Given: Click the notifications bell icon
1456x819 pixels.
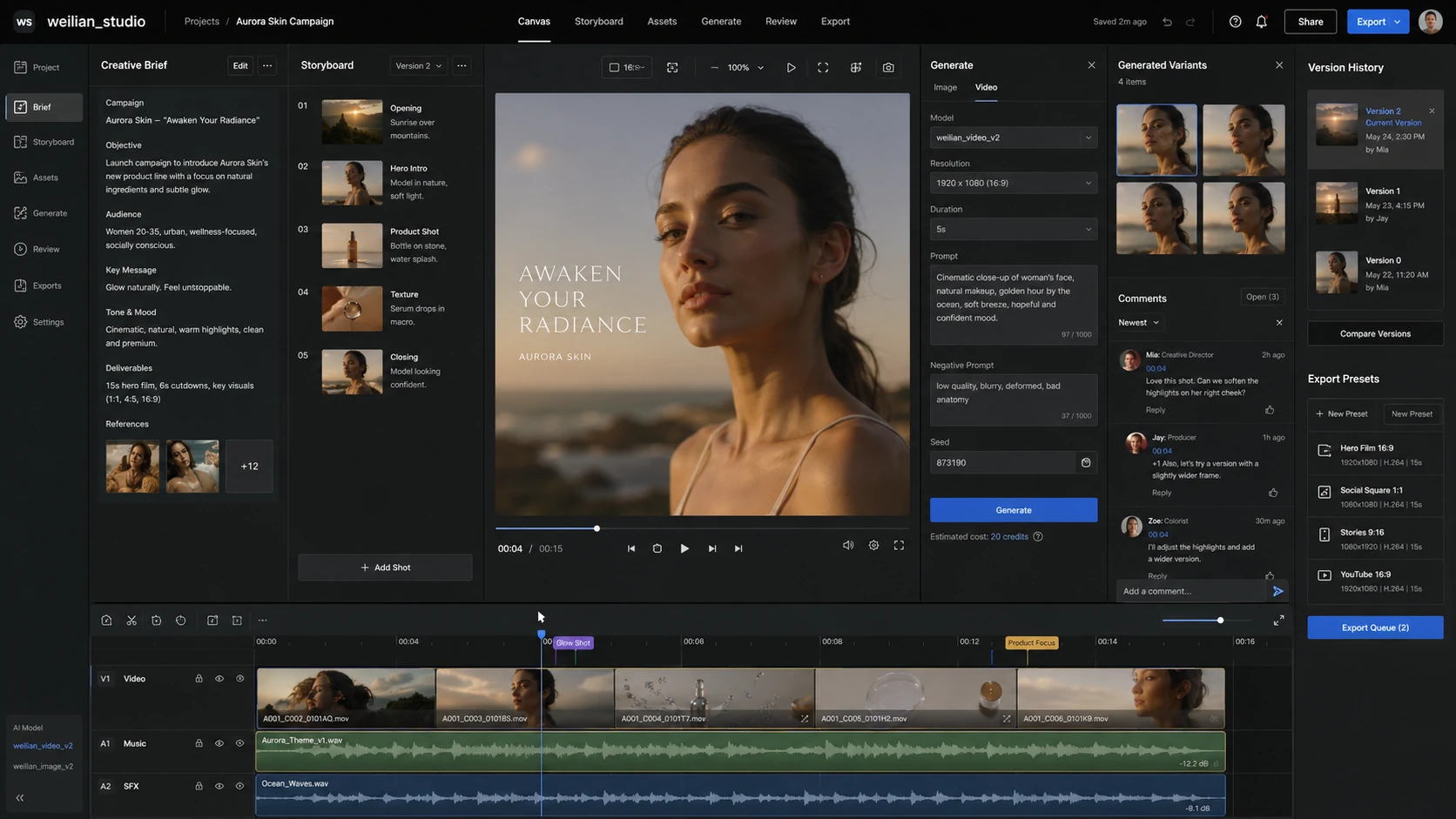Looking at the screenshot, I should tap(1261, 22).
